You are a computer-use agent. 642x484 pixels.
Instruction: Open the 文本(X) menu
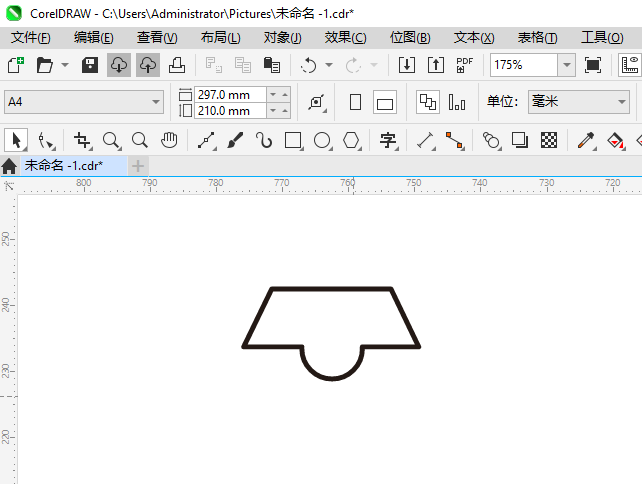click(474, 38)
